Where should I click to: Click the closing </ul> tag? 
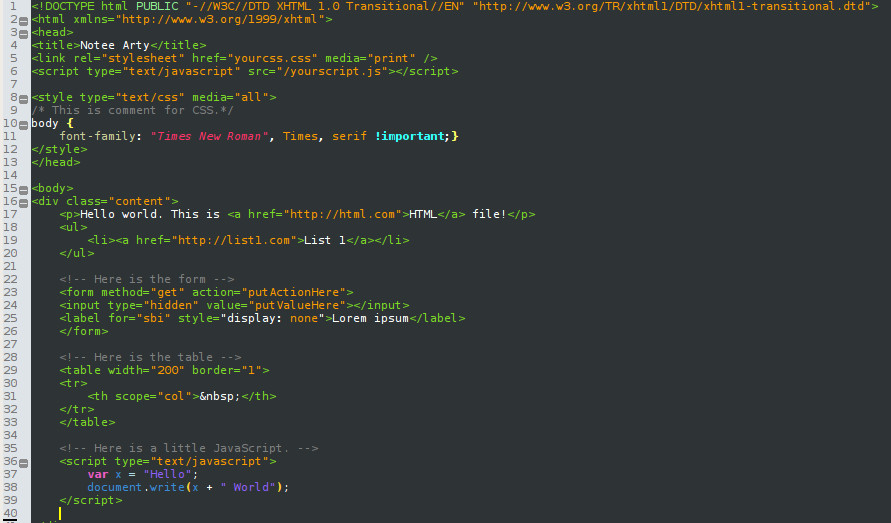[x=77, y=253]
